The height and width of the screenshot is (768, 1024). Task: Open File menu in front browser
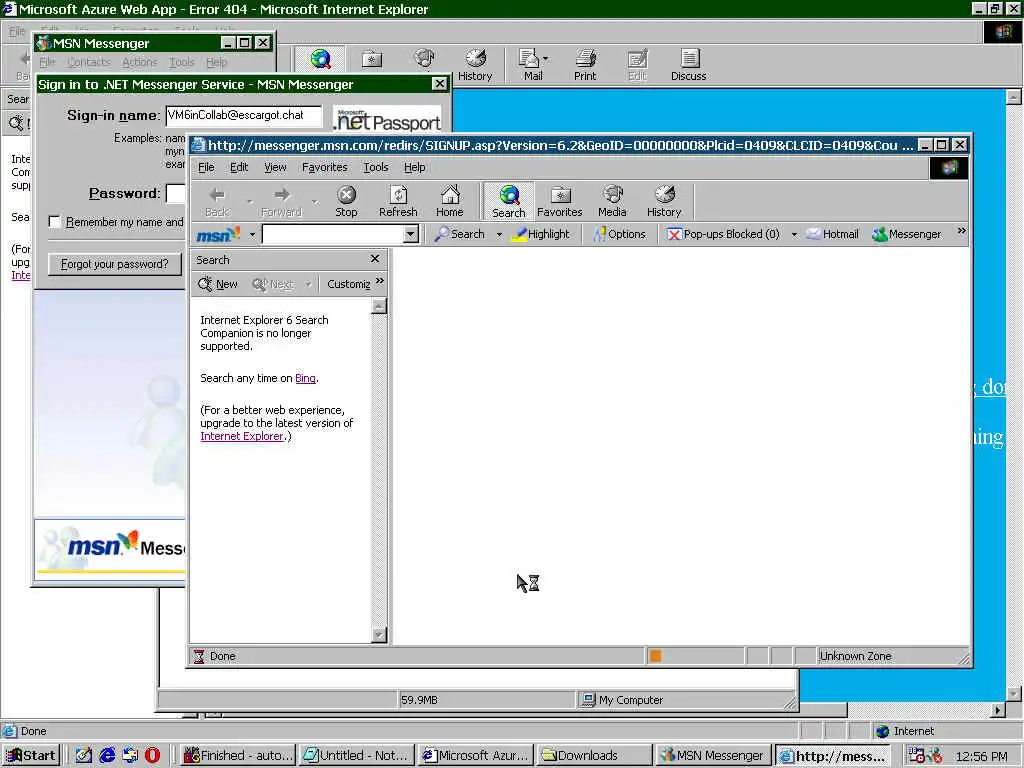pyautogui.click(x=206, y=167)
